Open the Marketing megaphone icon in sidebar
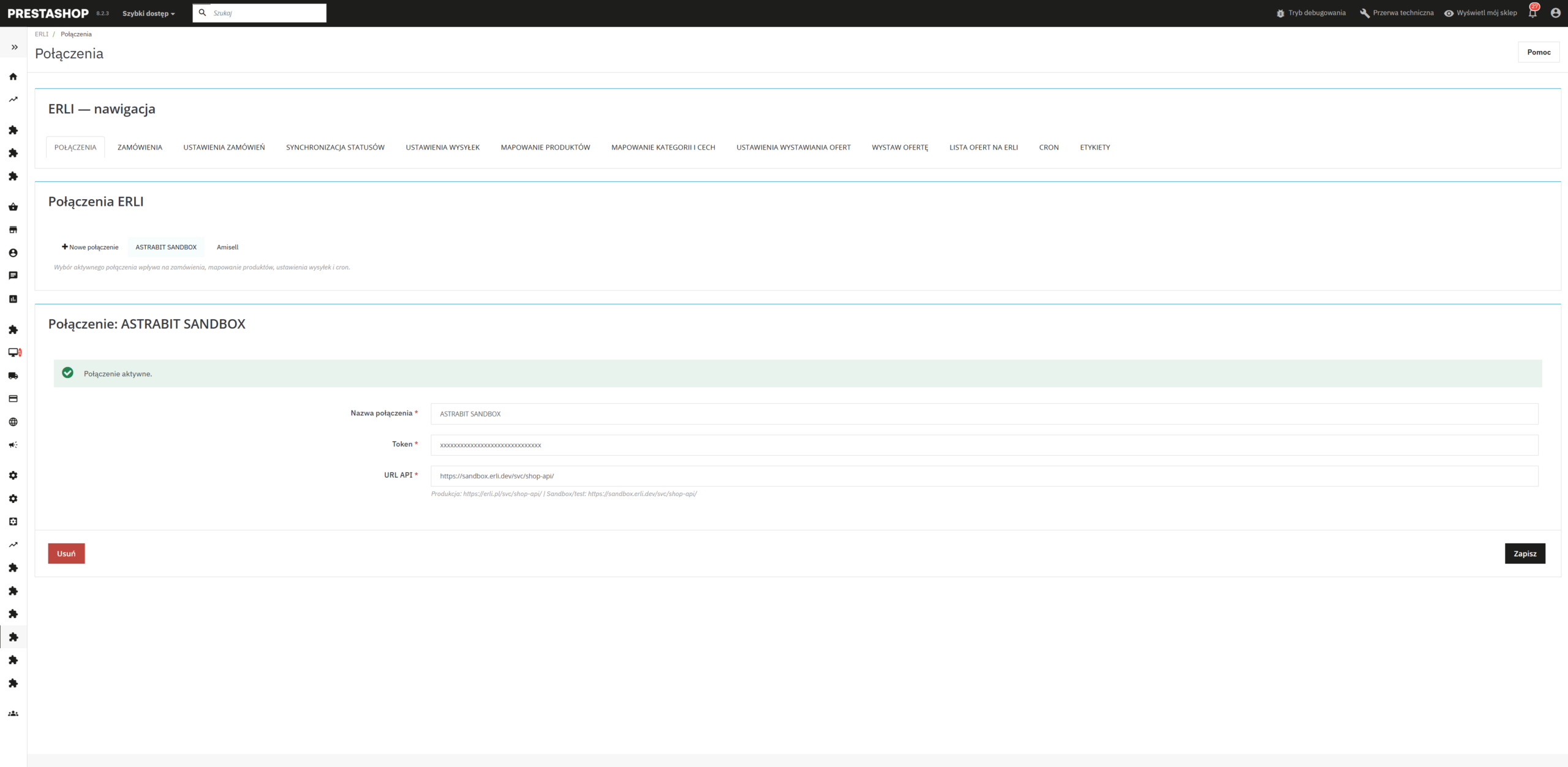The width and height of the screenshot is (1568, 767). pos(13,445)
